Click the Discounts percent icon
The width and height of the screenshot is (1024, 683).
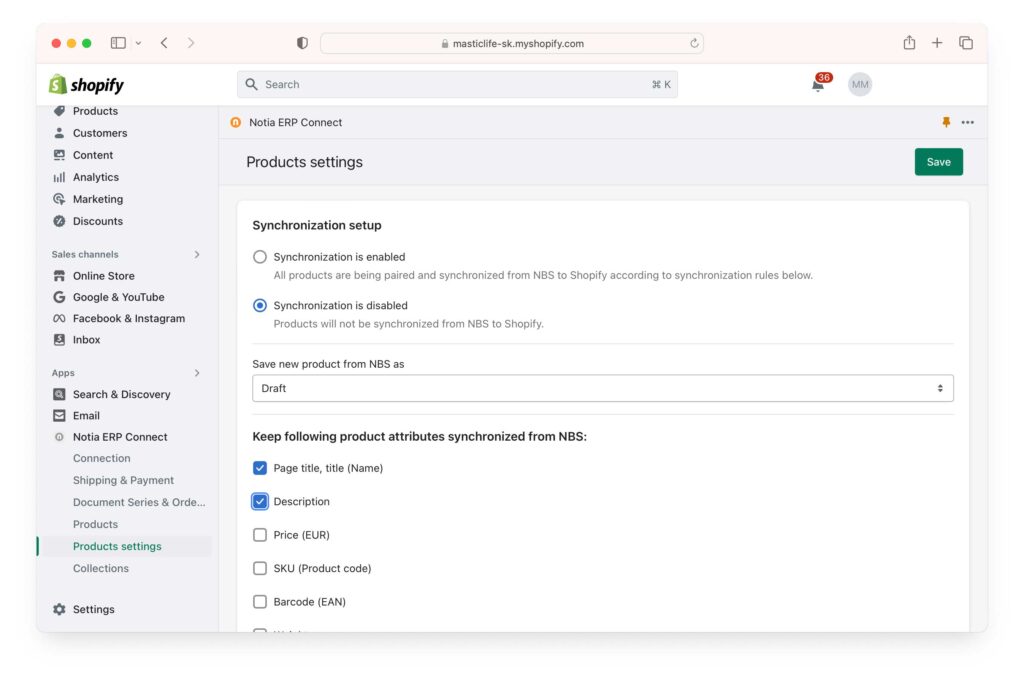59,221
